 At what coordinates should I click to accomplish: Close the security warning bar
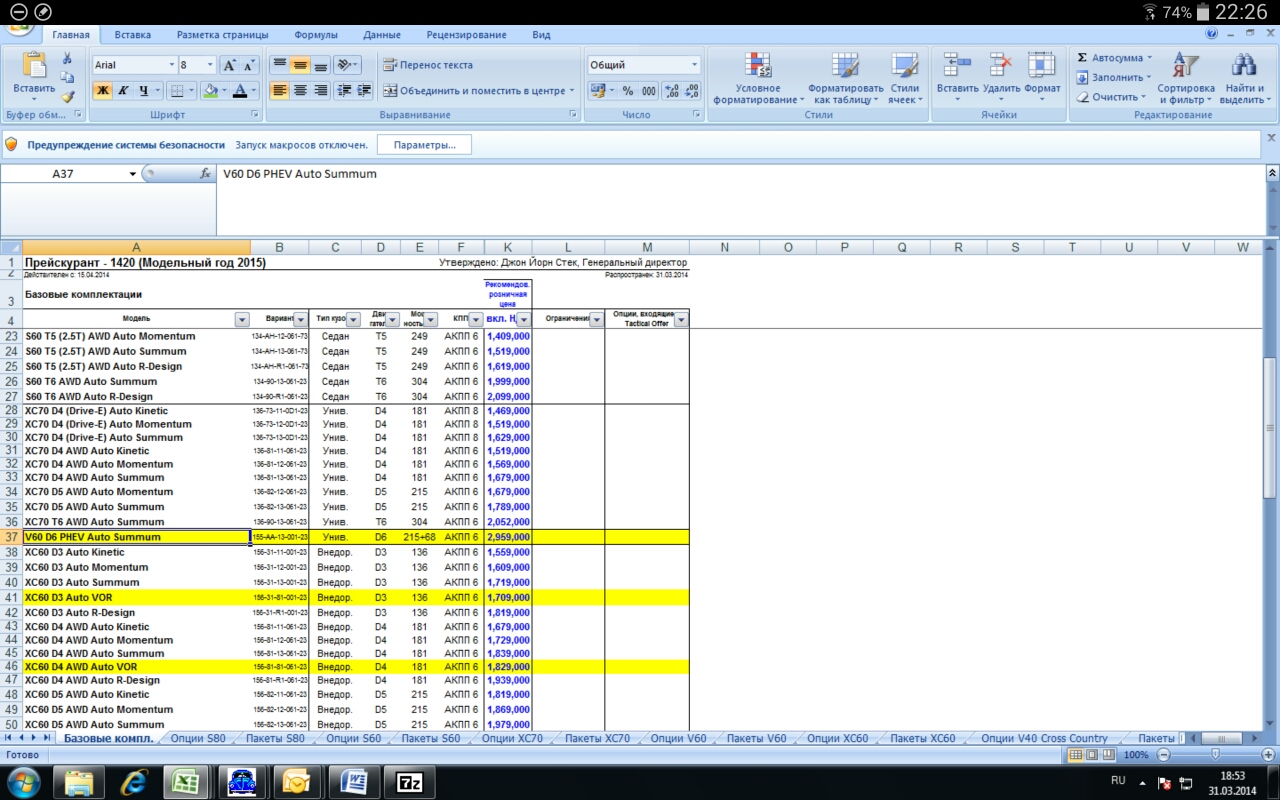coord(1271,138)
